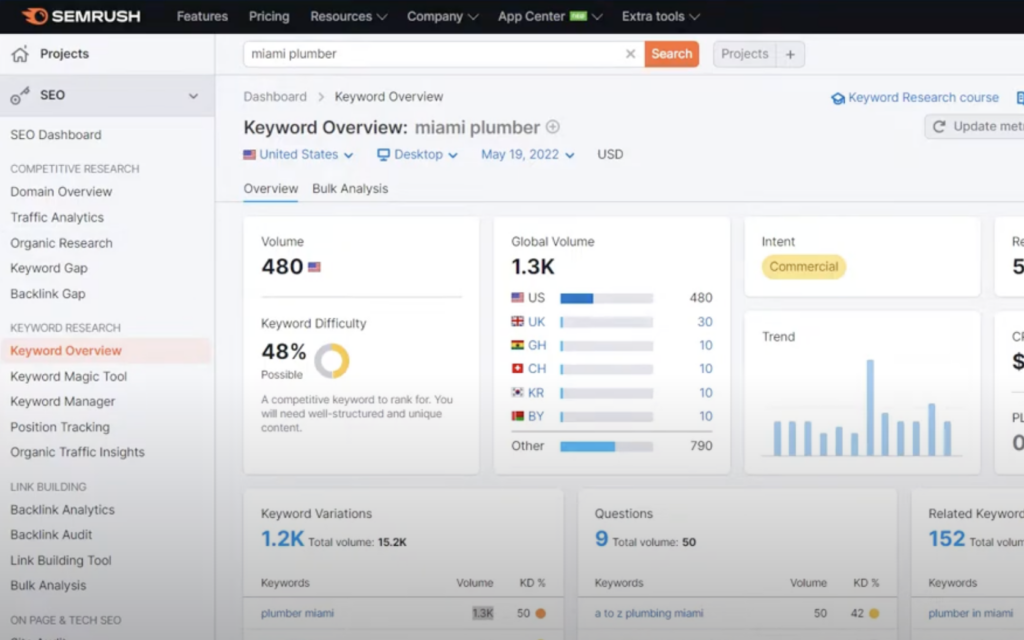
Task: Click the 1.2K Keyword Variations count
Action: pyautogui.click(x=282, y=539)
